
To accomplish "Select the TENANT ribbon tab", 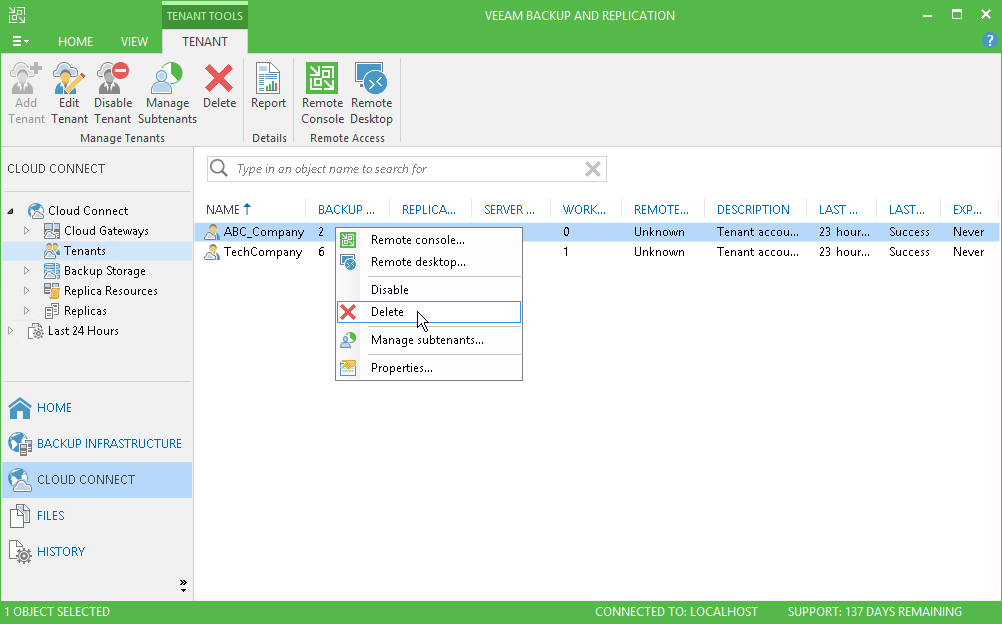I will click(x=204, y=42).
